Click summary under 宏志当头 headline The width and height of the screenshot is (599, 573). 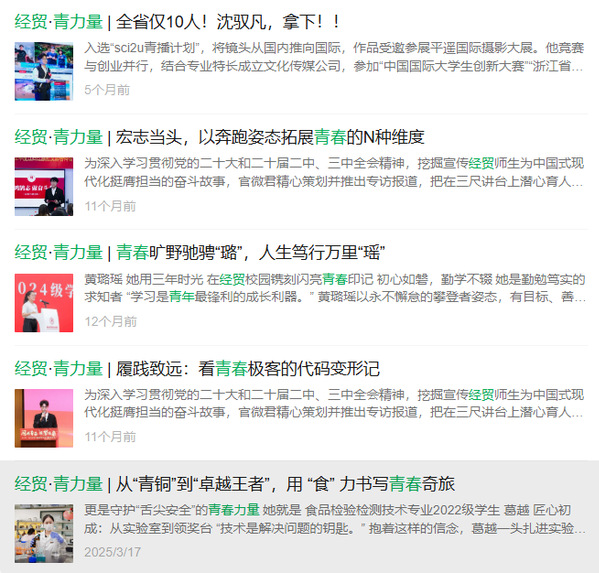[334, 172]
